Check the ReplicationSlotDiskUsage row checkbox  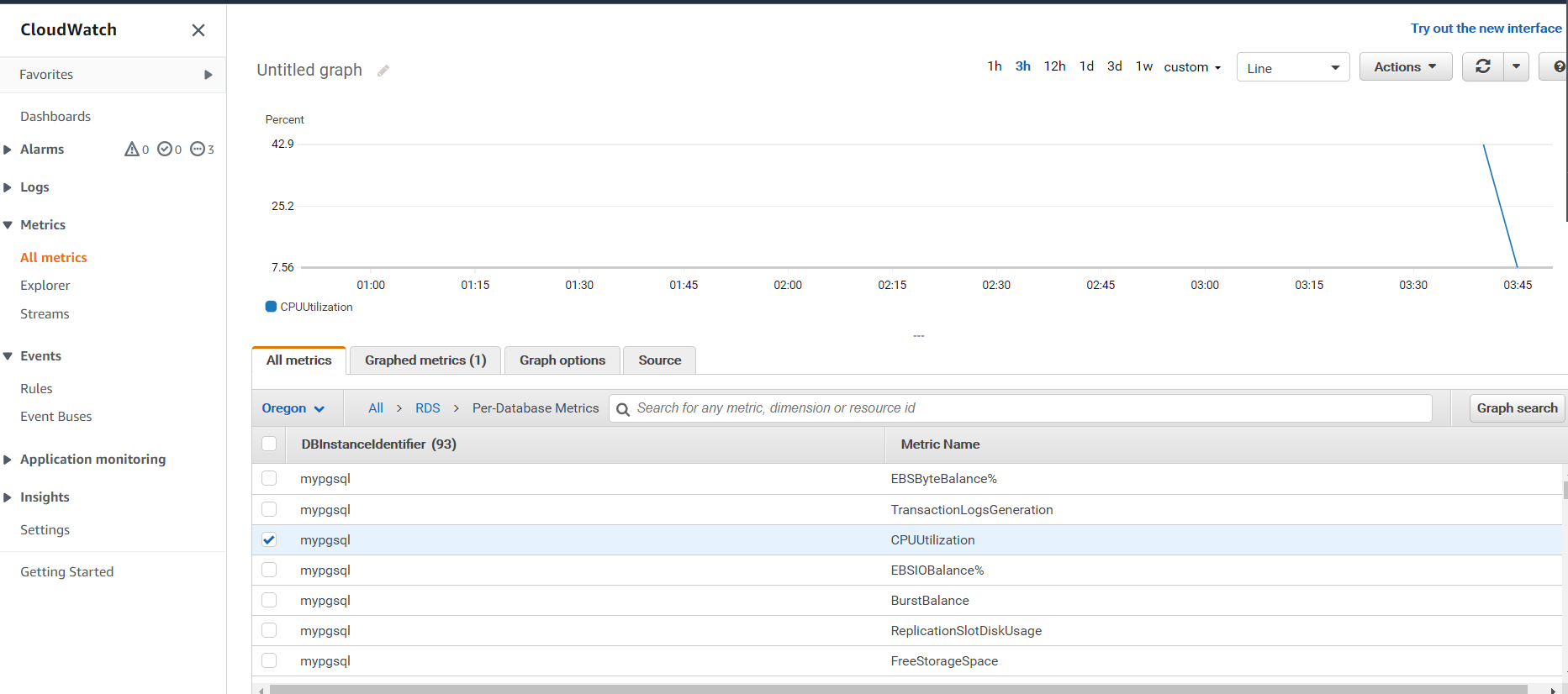pos(269,630)
